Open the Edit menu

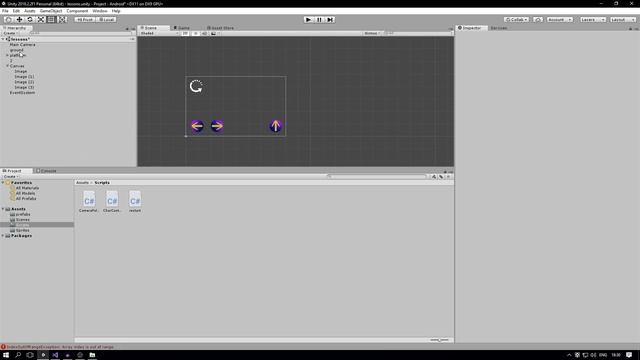[16, 11]
